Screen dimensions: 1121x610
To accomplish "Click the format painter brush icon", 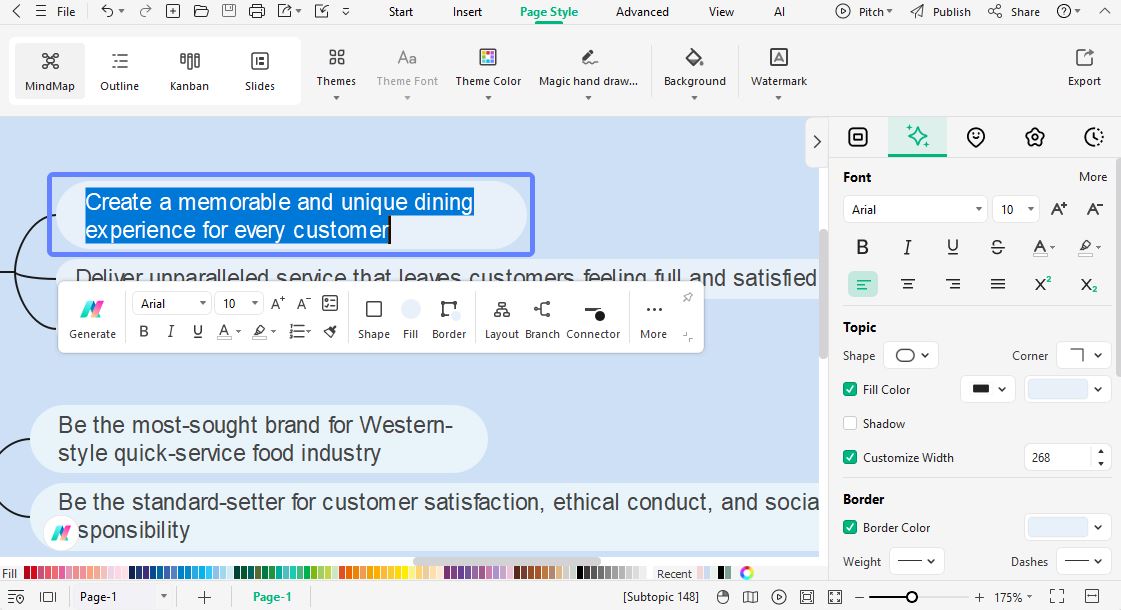I will [330, 331].
